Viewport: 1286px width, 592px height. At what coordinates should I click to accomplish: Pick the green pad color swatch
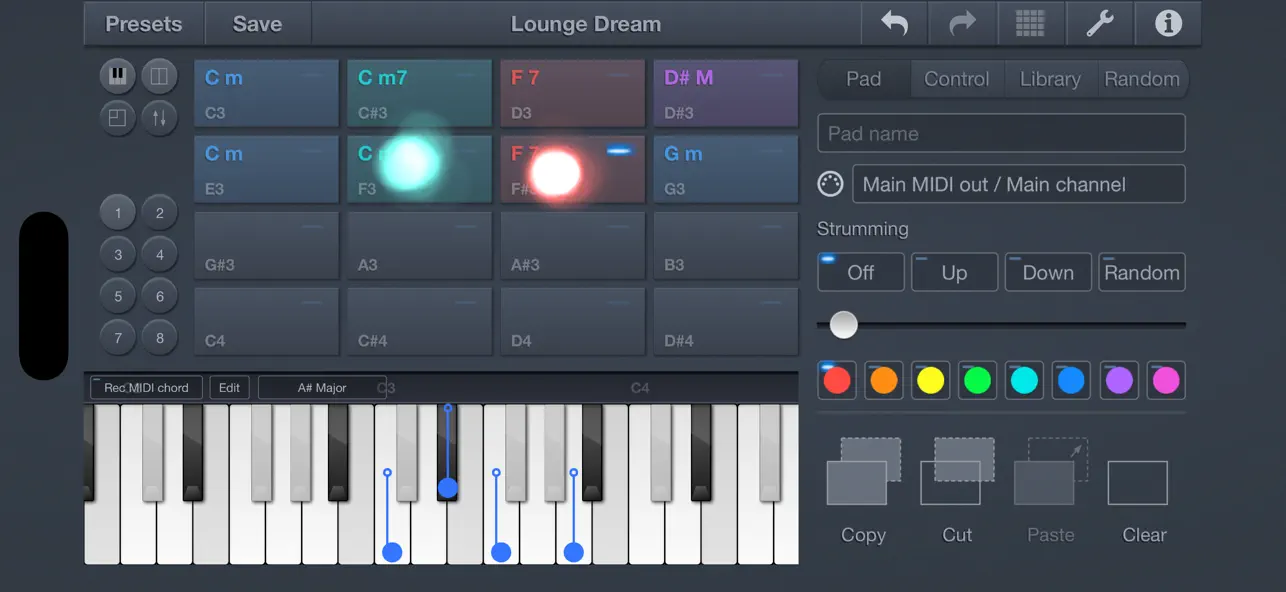tap(977, 380)
